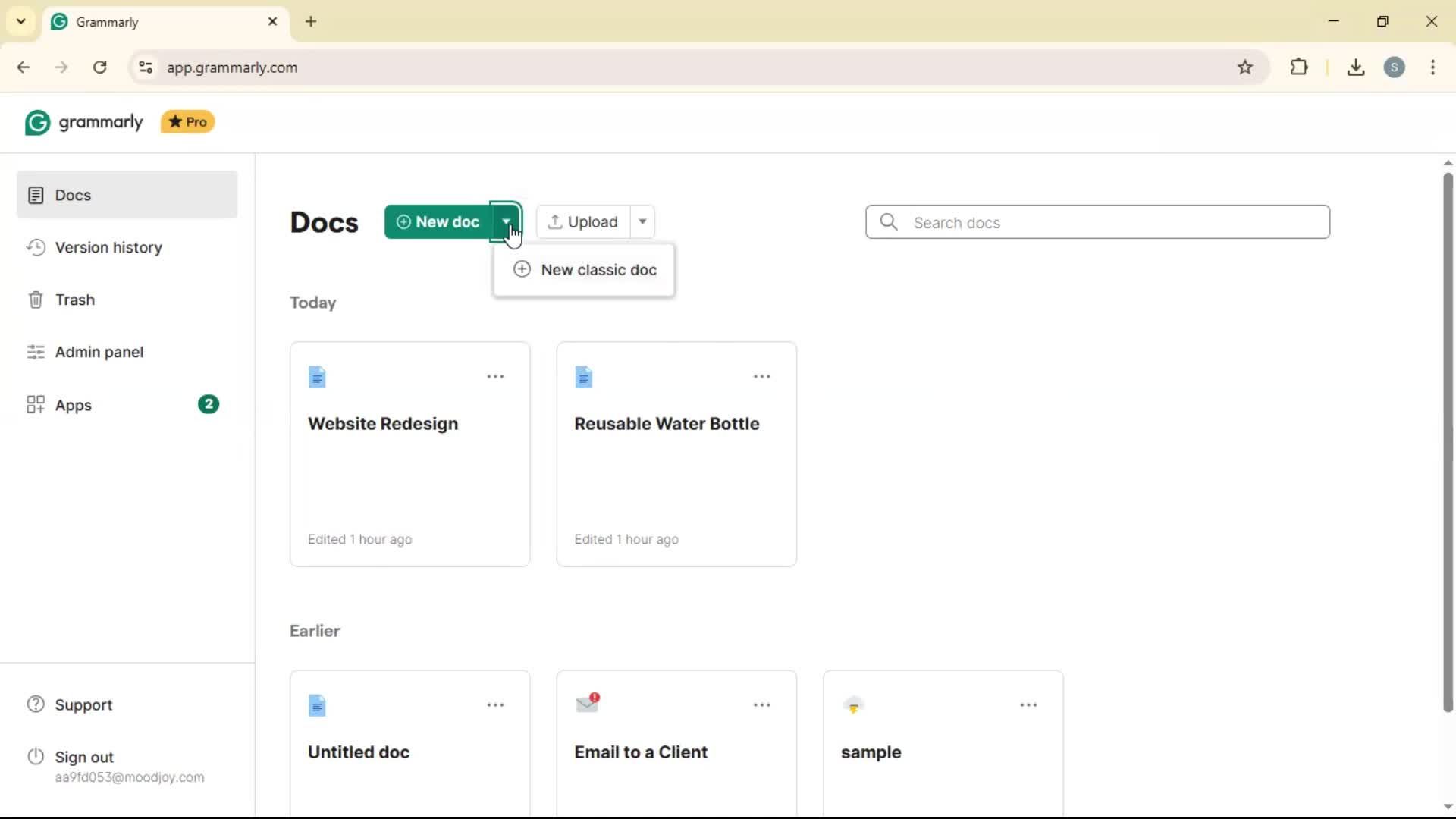Screen dimensions: 1456x819
Task: Bookmark this tab star icon
Action: [1245, 67]
